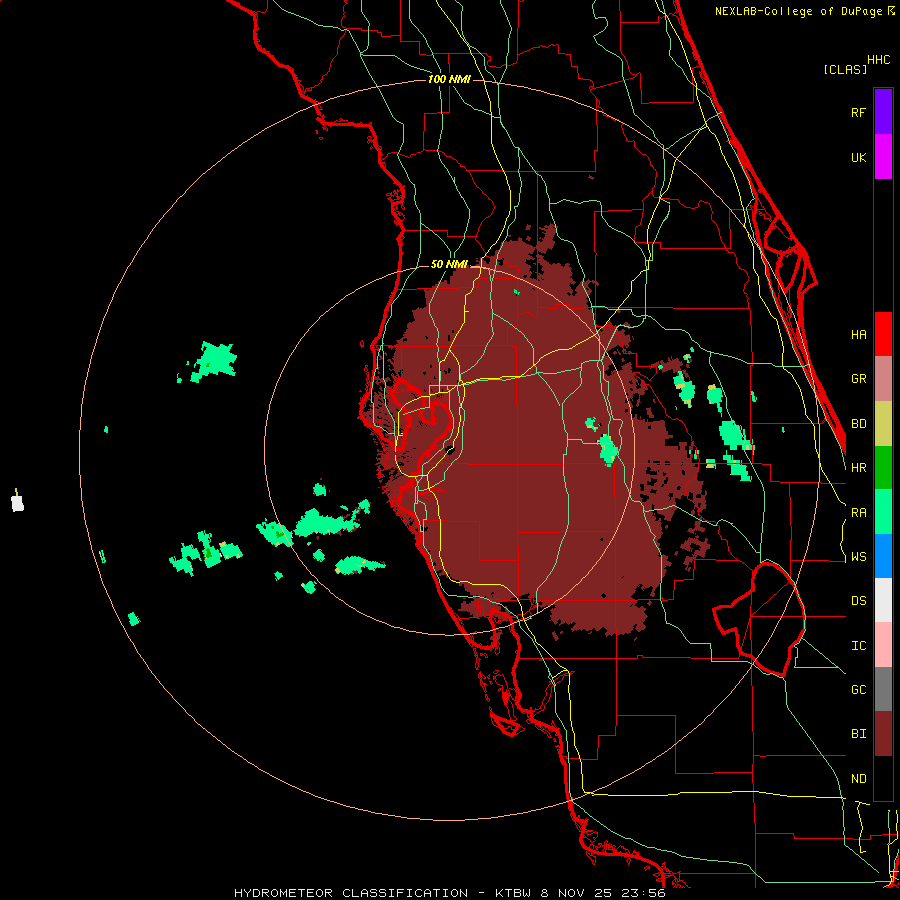Click the BI legend label
This screenshot has width=900, height=900.
pyautogui.click(x=858, y=734)
